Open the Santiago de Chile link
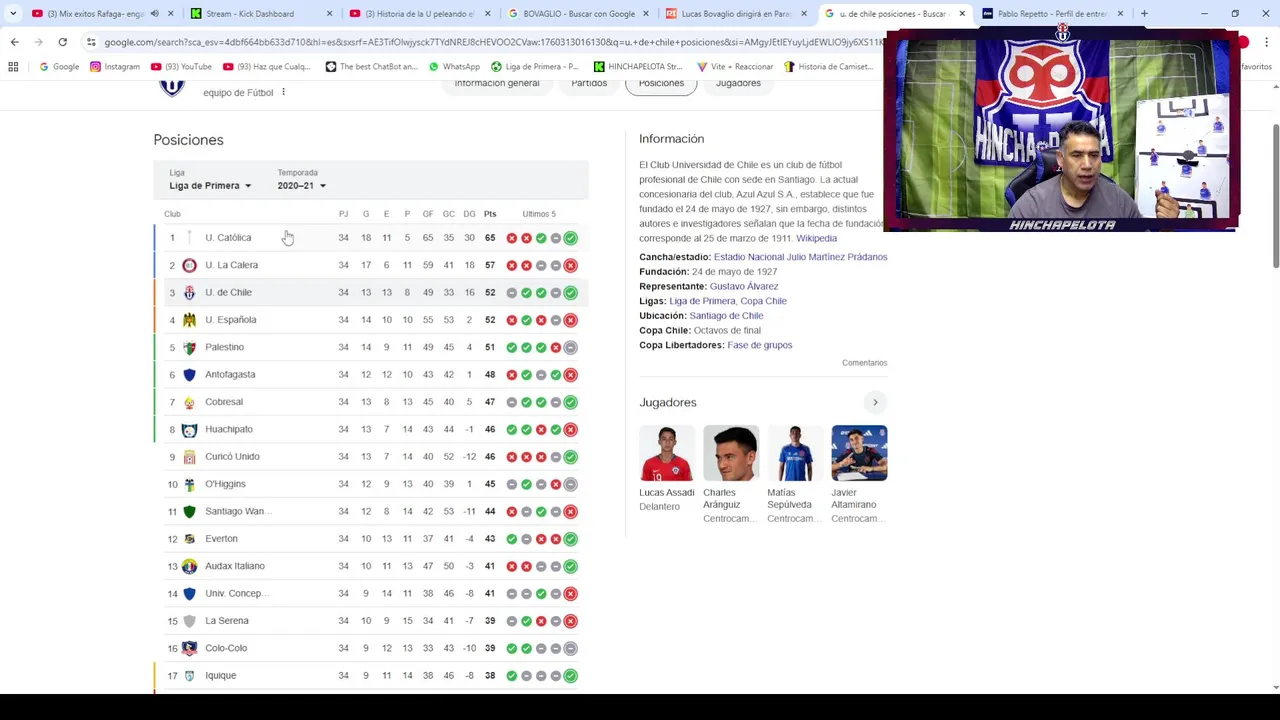 pyautogui.click(x=726, y=315)
